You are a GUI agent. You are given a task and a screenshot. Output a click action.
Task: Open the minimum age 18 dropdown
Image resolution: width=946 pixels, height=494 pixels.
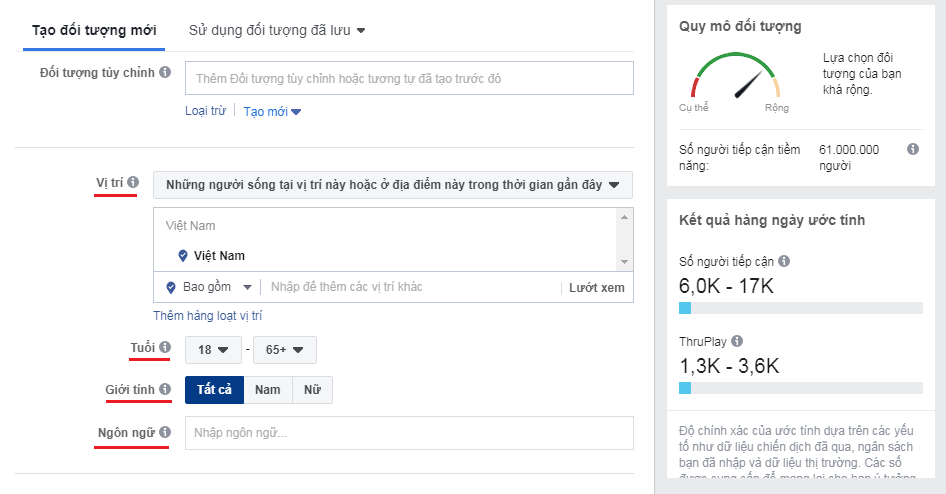coord(213,350)
